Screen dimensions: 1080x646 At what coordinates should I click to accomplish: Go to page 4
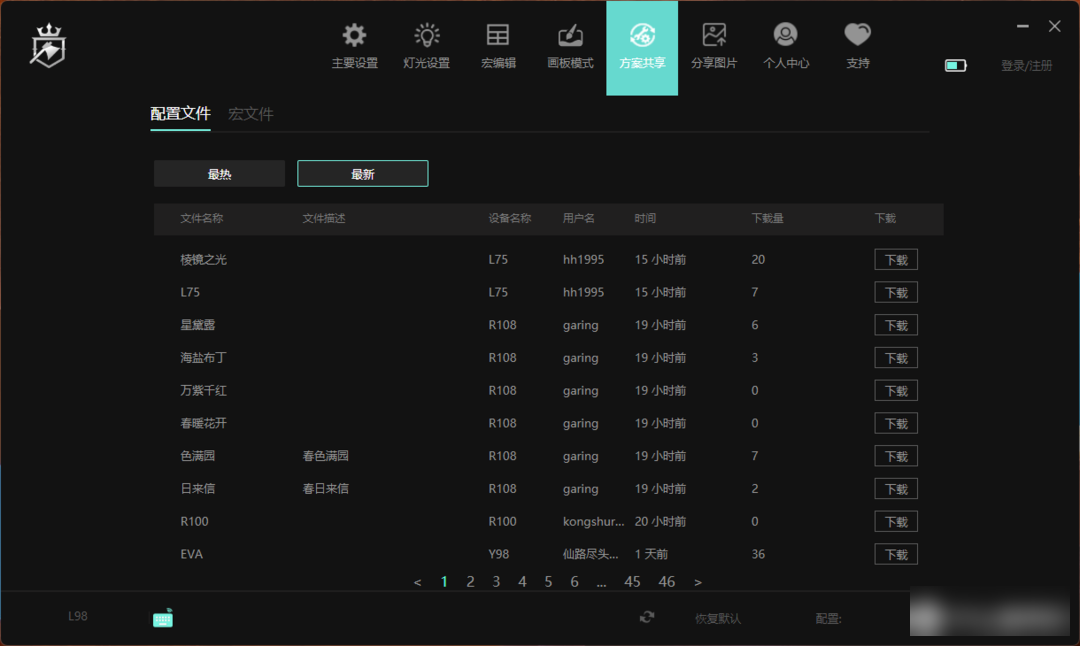(522, 582)
